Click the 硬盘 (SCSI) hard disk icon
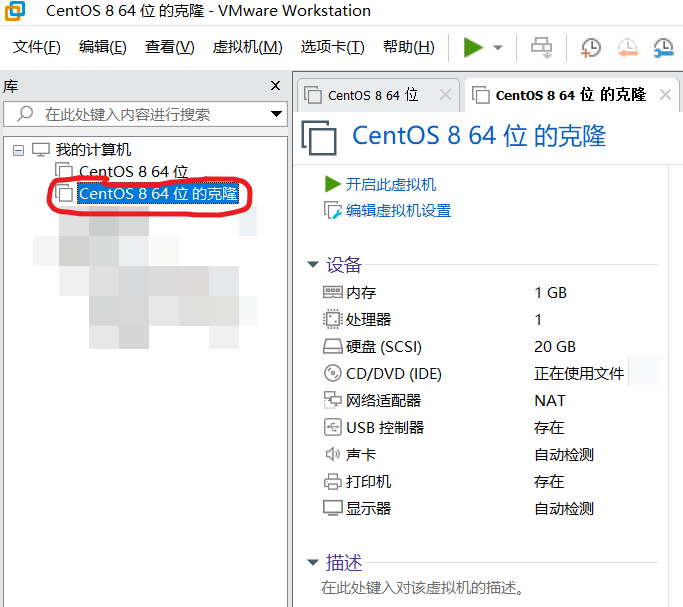This screenshot has width=683, height=607. pos(333,347)
